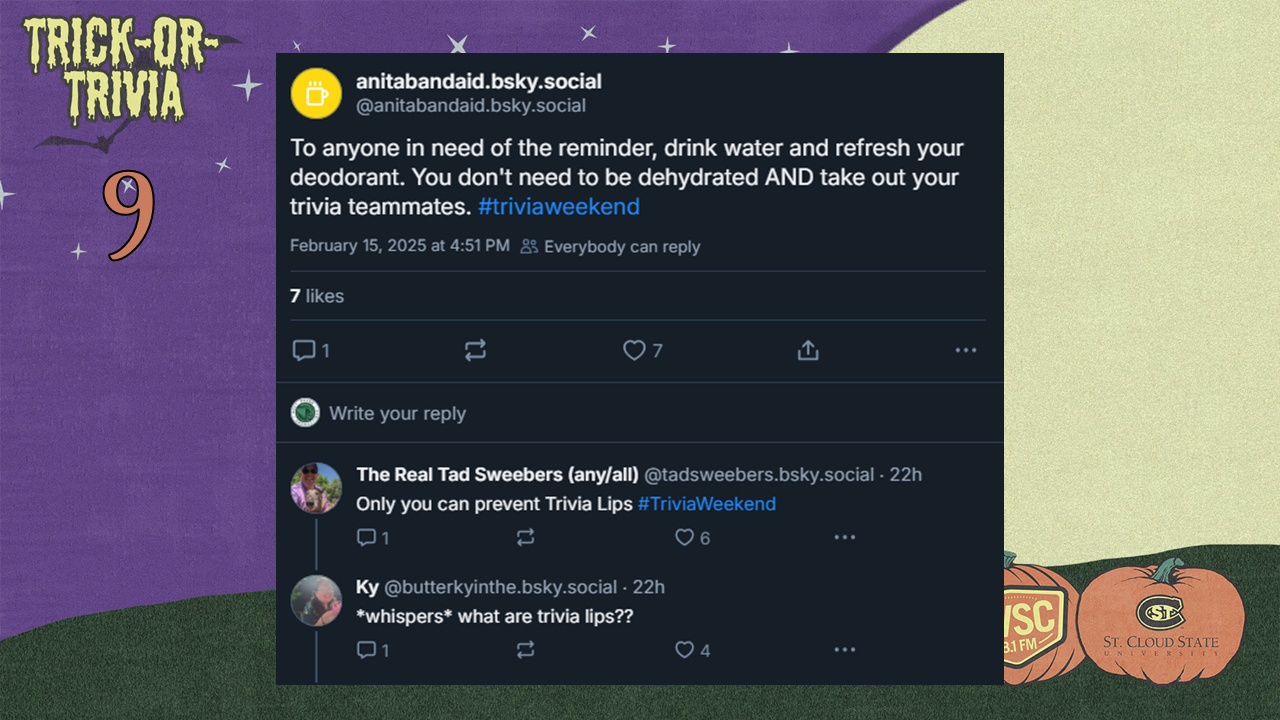The height and width of the screenshot is (720, 1280).
Task: Like Ky's reply with 4 likes
Action: [x=684, y=650]
